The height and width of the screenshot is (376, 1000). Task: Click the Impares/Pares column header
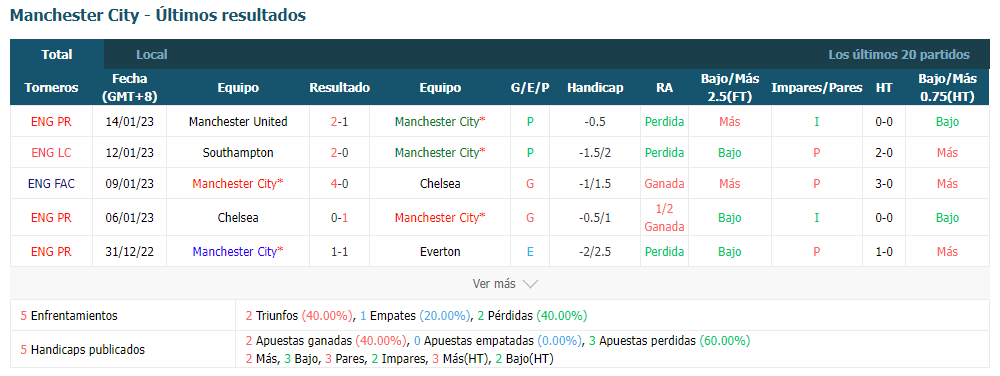(816, 88)
